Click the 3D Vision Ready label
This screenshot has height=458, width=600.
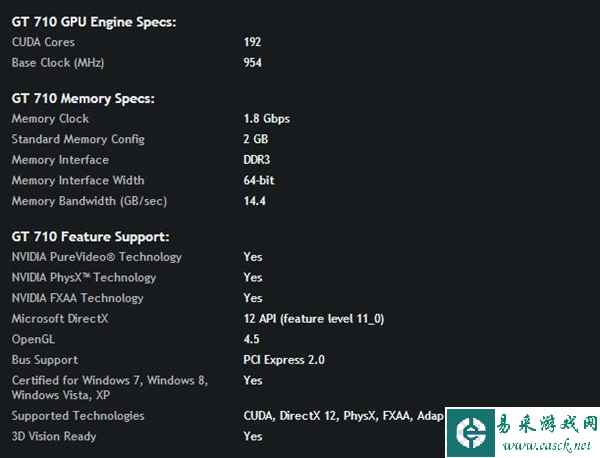click(54, 437)
